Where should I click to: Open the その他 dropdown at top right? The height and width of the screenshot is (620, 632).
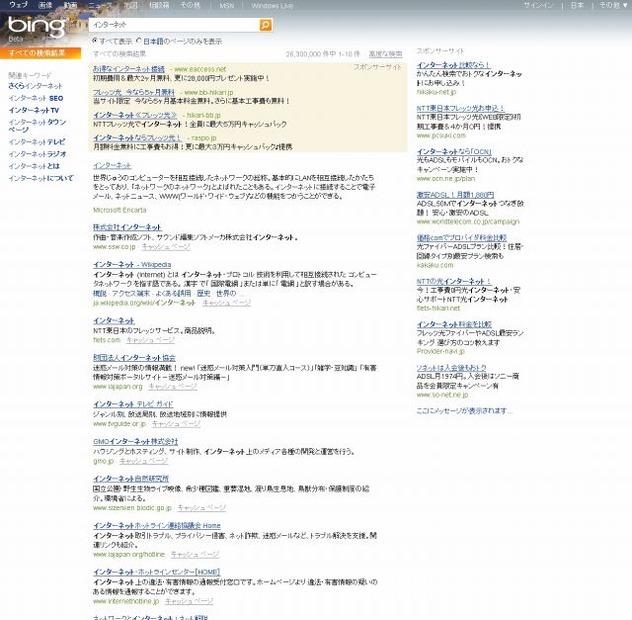(x=613, y=5)
